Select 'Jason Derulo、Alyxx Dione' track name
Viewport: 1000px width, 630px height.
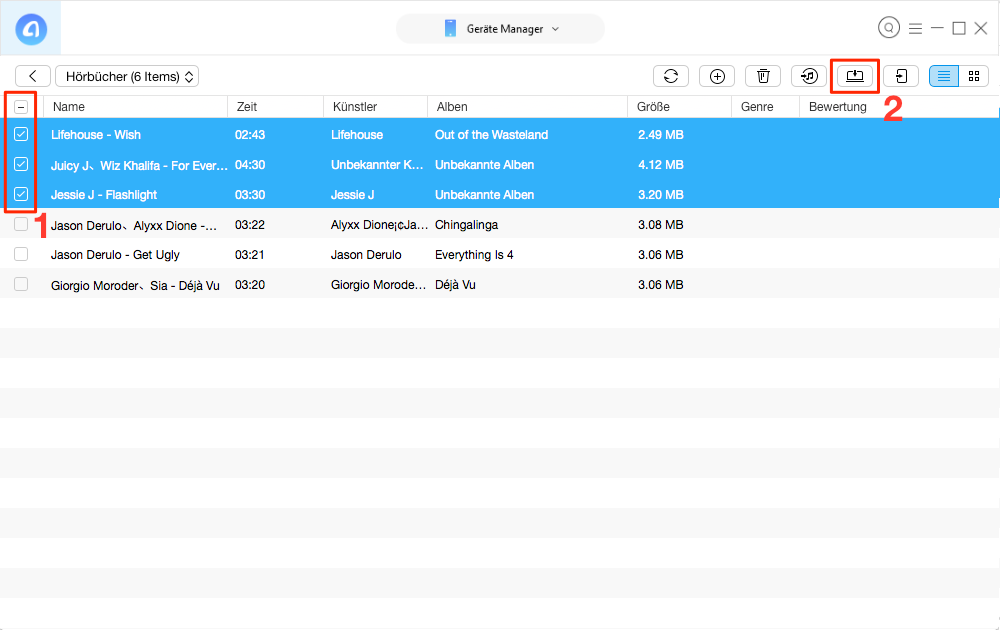134,226
